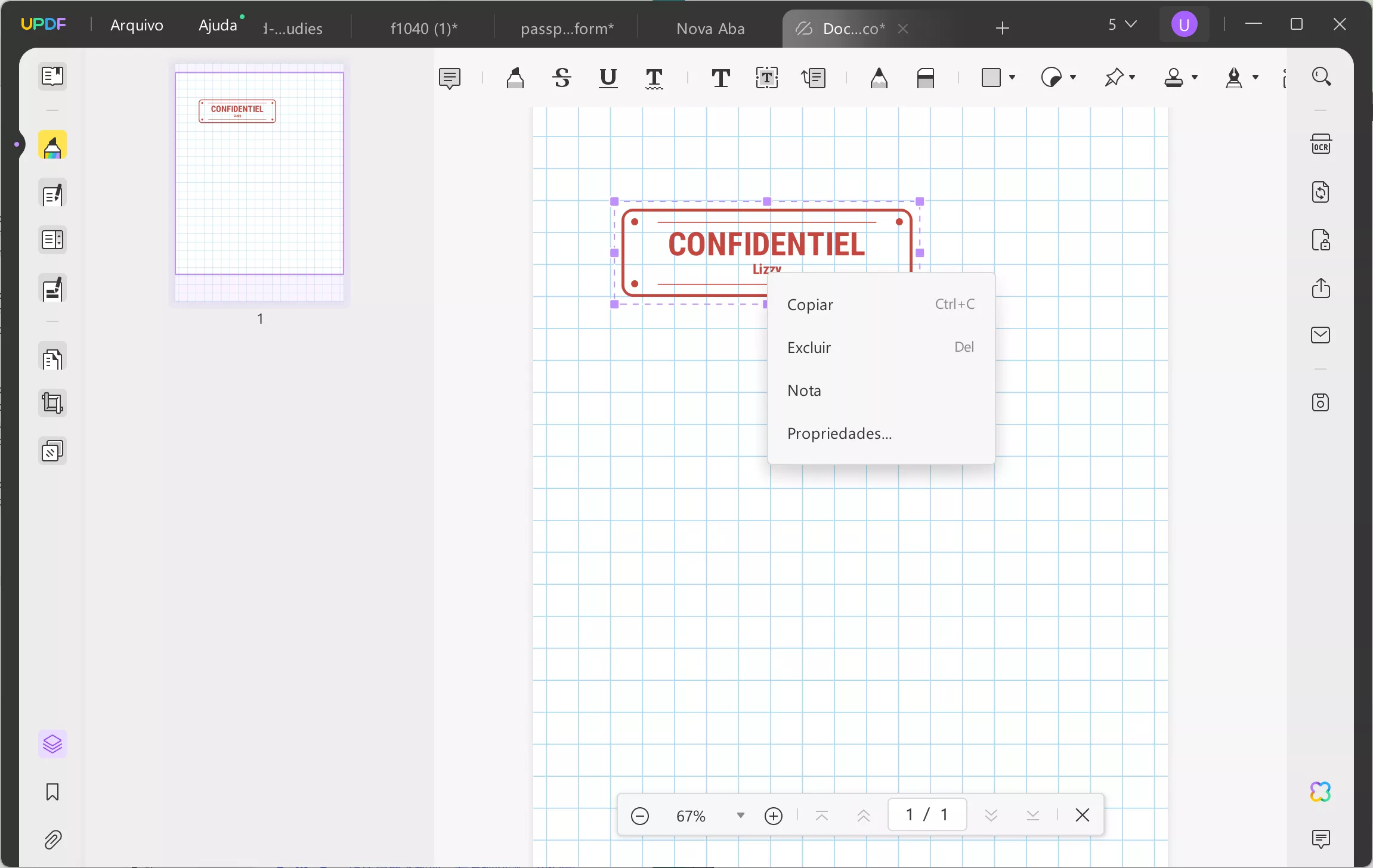1373x868 pixels.
Task: Open the Arquivo menu
Action: [x=137, y=25]
